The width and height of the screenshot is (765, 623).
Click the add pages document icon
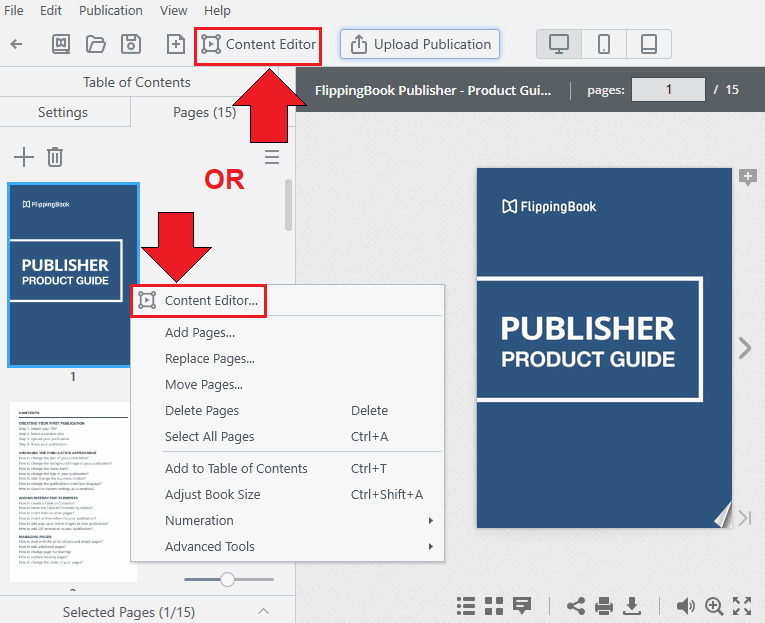pyautogui.click(x=176, y=44)
